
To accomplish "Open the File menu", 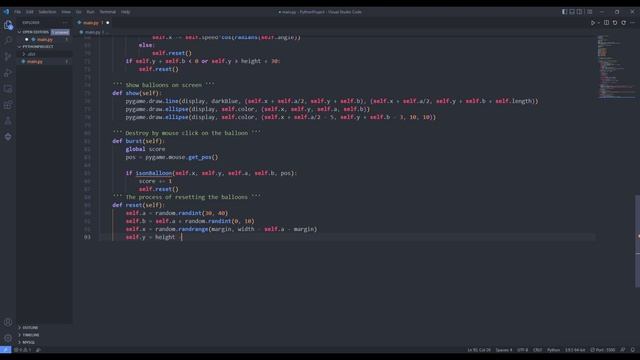I will coord(18,12).
